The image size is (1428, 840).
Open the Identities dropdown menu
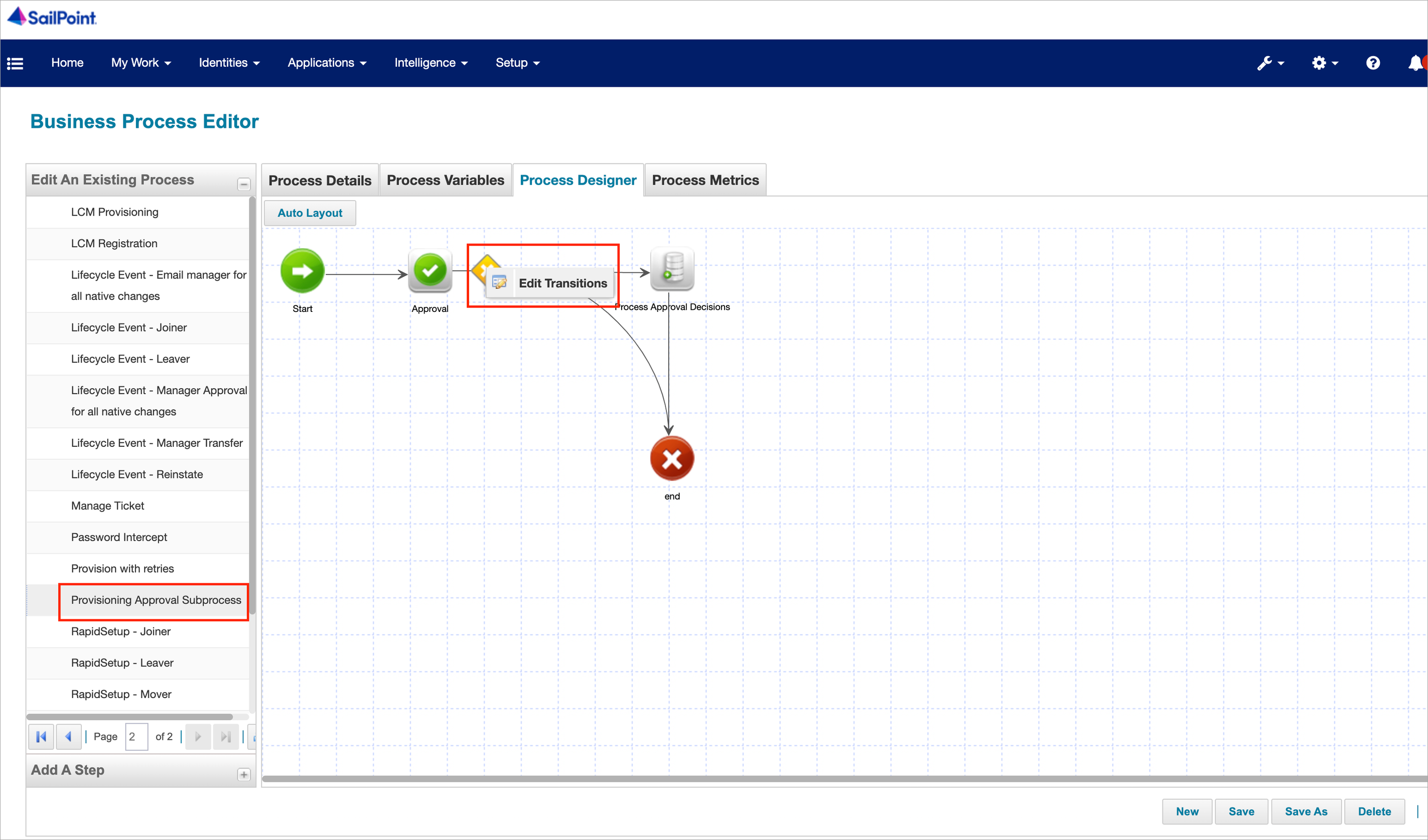(229, 63)
